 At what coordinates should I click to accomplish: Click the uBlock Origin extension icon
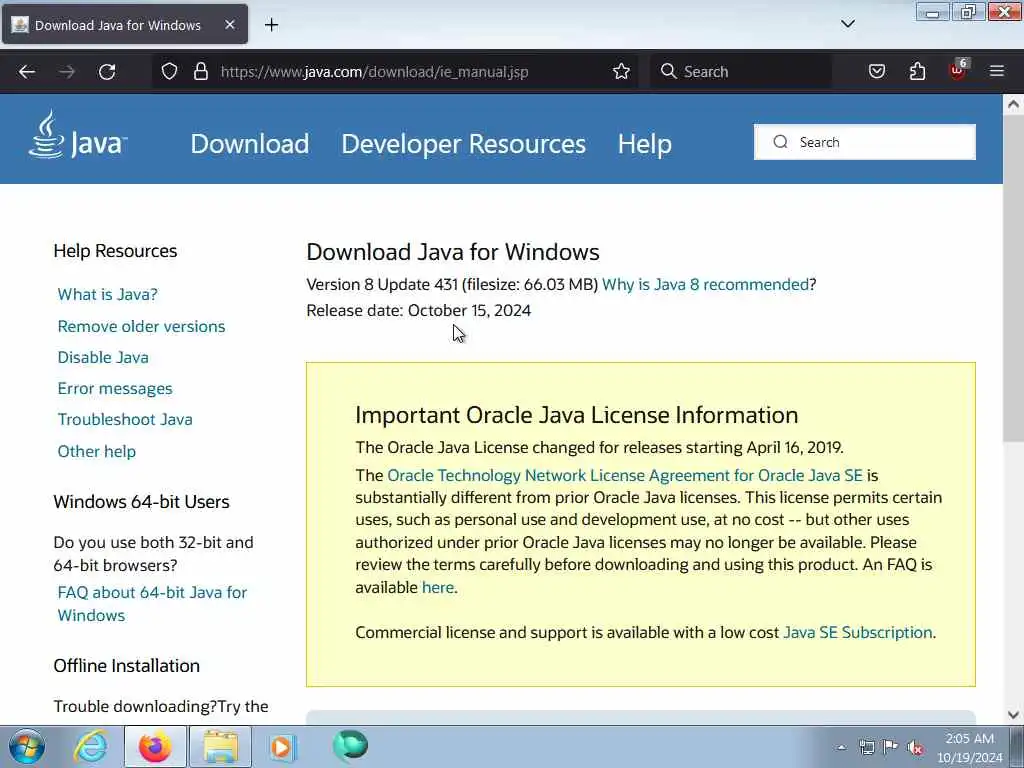(959, 71)
